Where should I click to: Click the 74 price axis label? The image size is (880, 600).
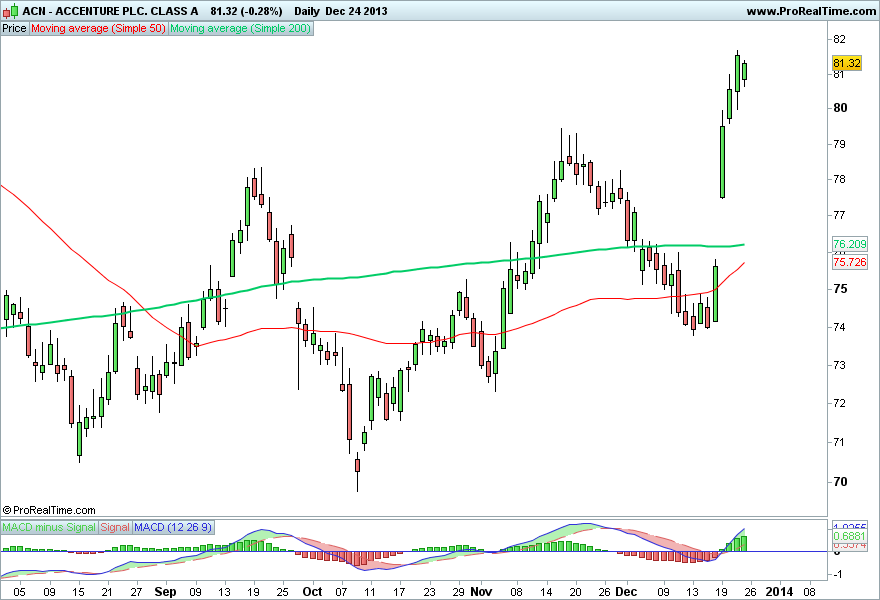click(840, 327)
